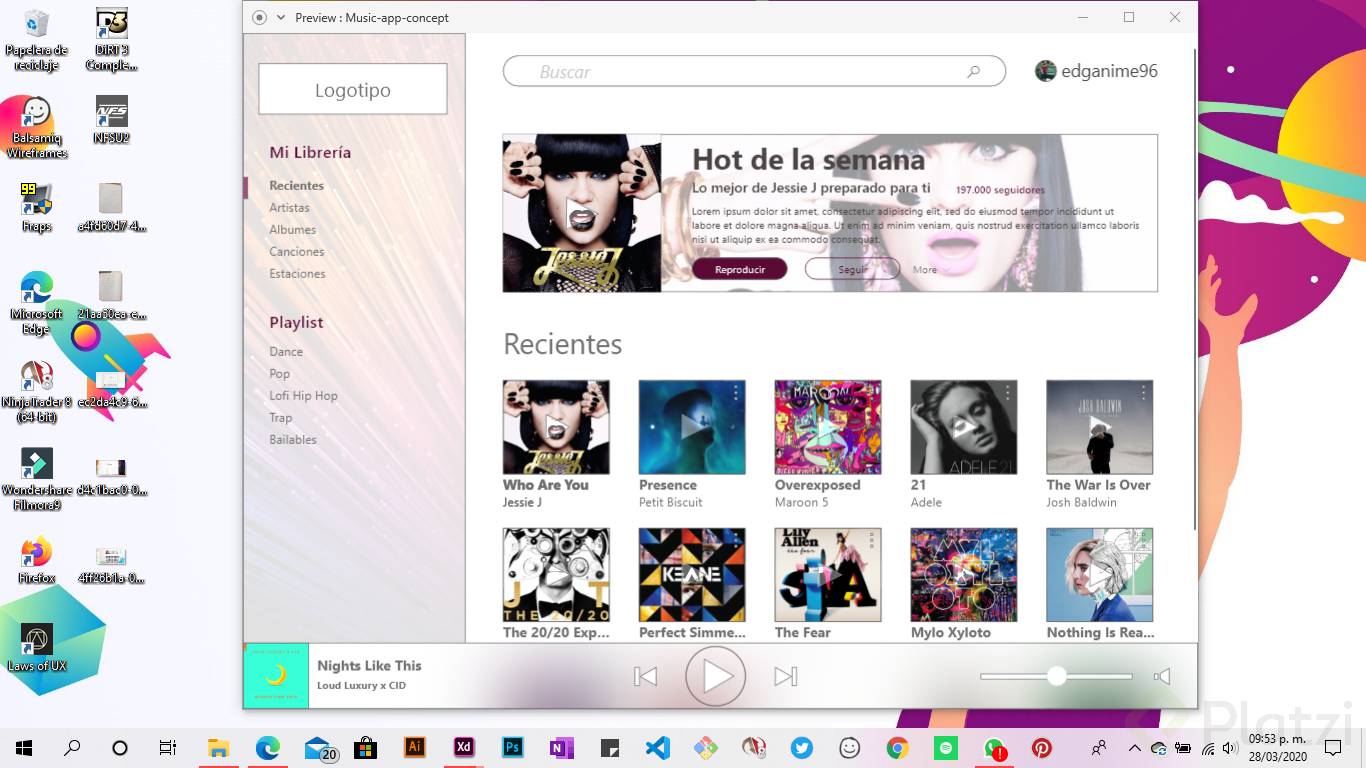Start playback with the large play button

pos(716,677)
